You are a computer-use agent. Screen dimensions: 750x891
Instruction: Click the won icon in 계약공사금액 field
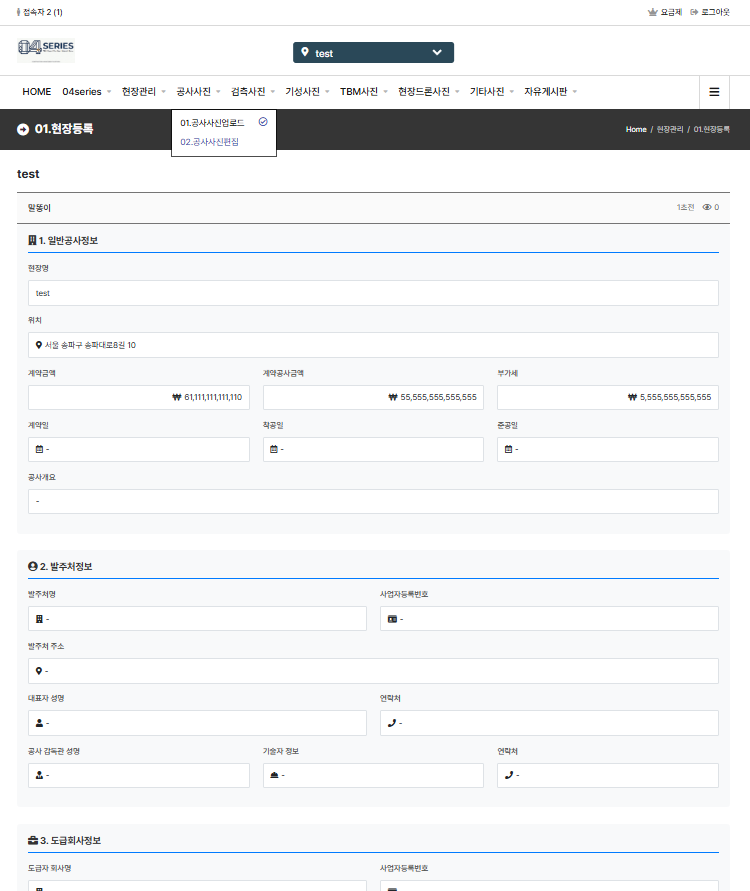[393, 397]
